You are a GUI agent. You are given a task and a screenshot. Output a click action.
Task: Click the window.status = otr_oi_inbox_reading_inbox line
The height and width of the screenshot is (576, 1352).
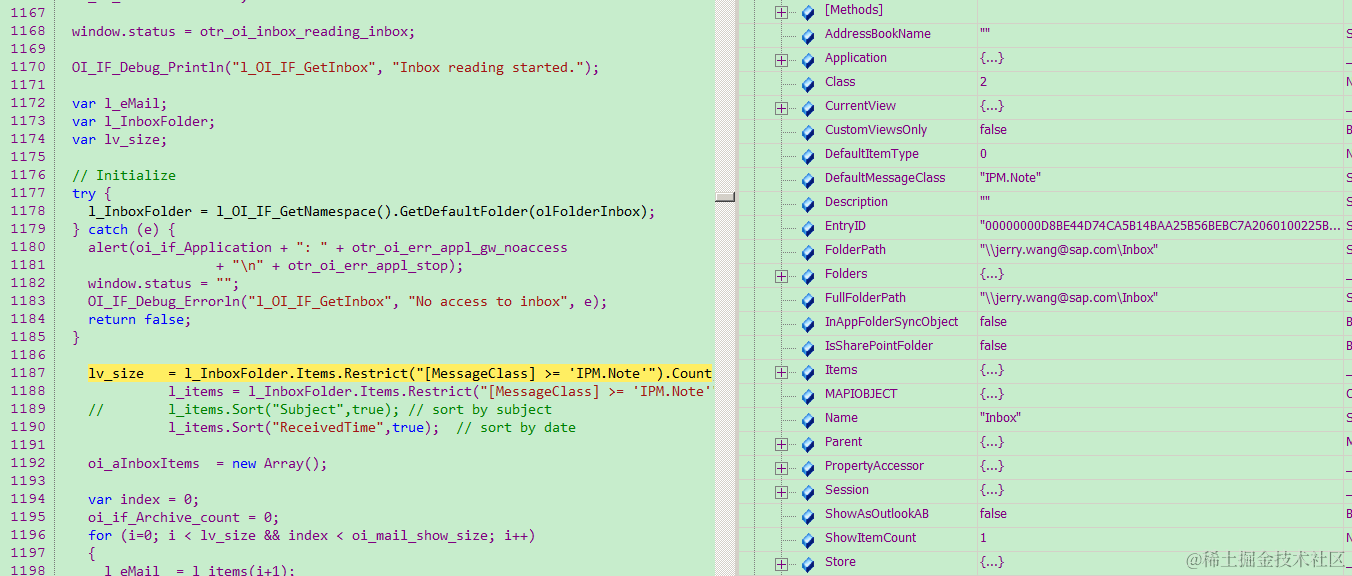click(243, 31)
